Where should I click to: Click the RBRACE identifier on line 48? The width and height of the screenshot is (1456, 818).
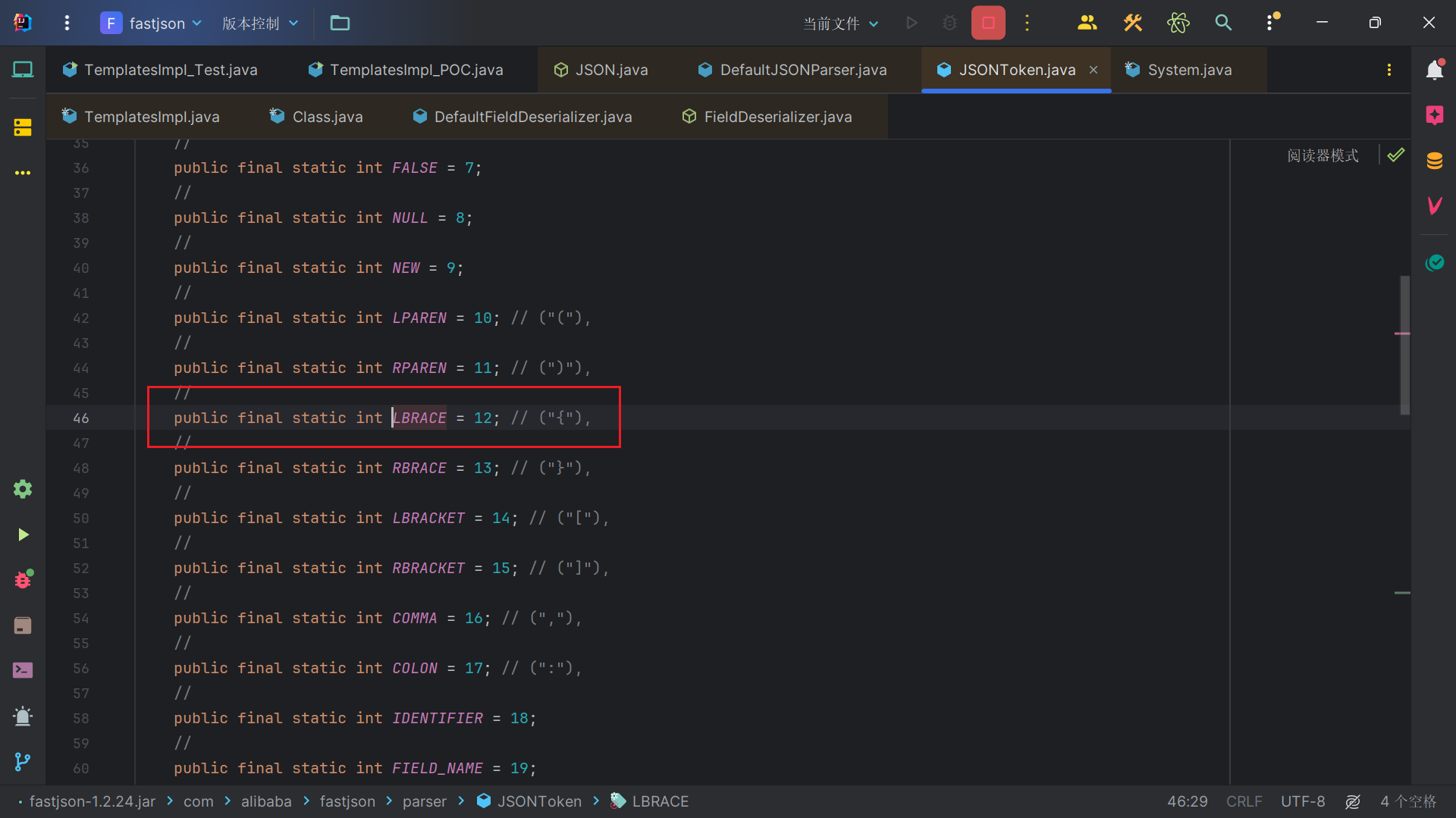(419, 468)
